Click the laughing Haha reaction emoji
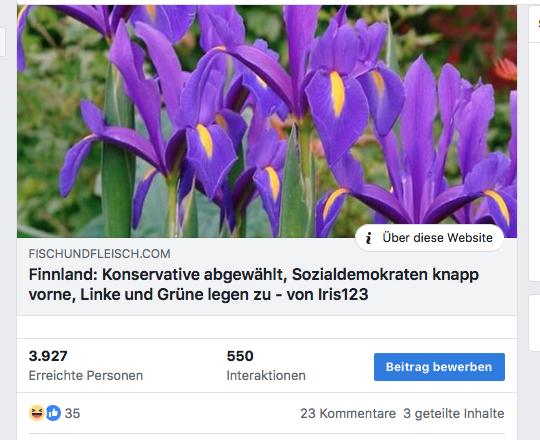 coord(37,413)
